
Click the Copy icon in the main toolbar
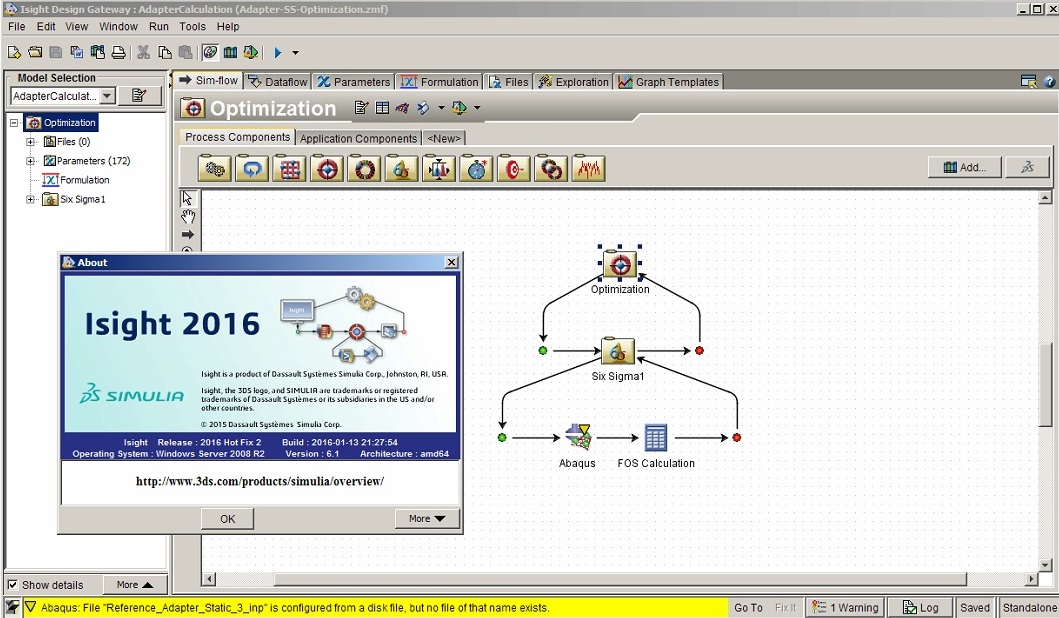(164, 52)
